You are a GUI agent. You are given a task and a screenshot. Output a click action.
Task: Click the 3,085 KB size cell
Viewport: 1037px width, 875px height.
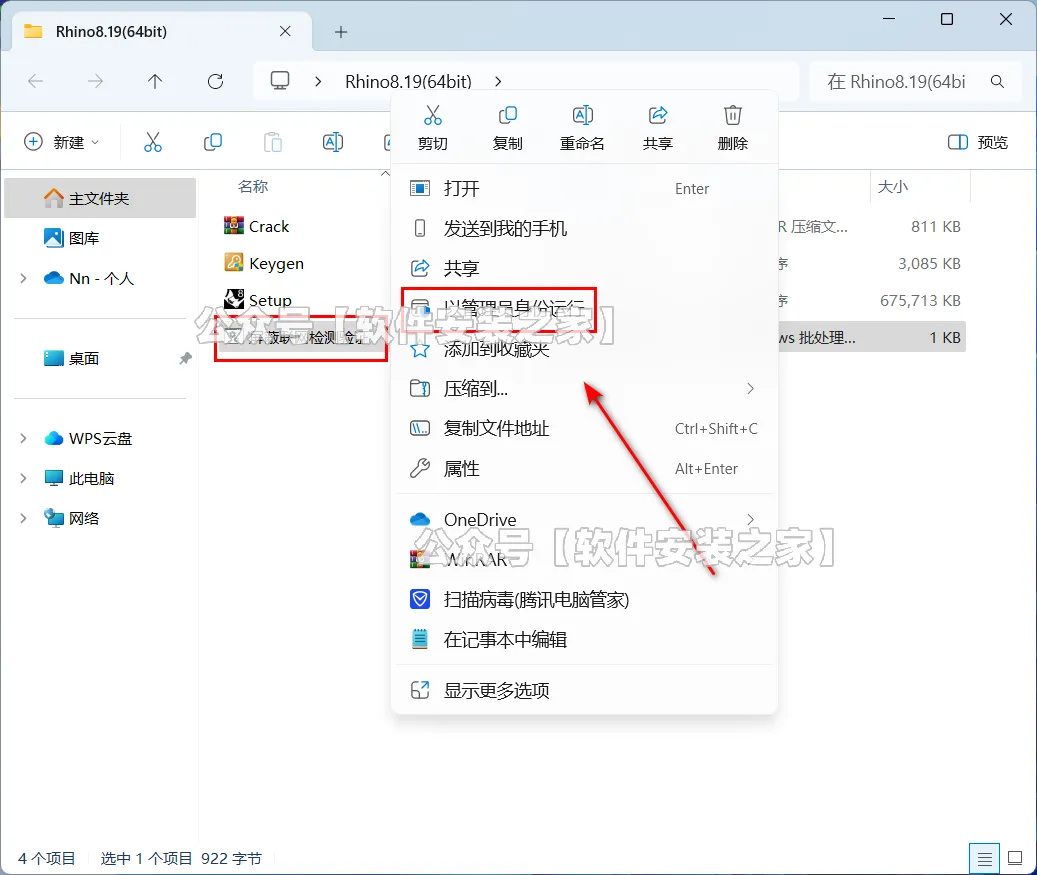coord(929,263)
